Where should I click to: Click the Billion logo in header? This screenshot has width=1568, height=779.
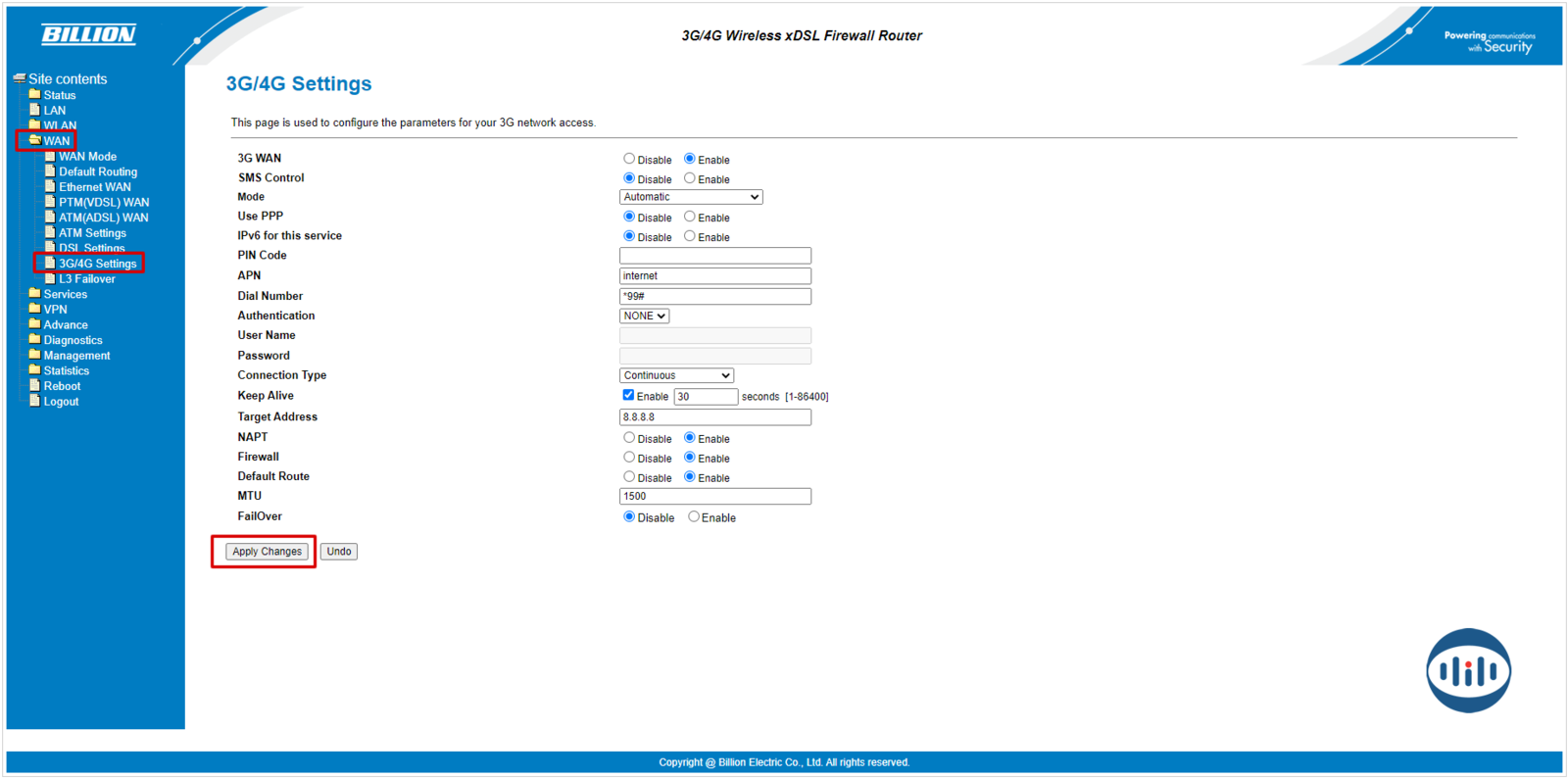[x=88, y=35]
